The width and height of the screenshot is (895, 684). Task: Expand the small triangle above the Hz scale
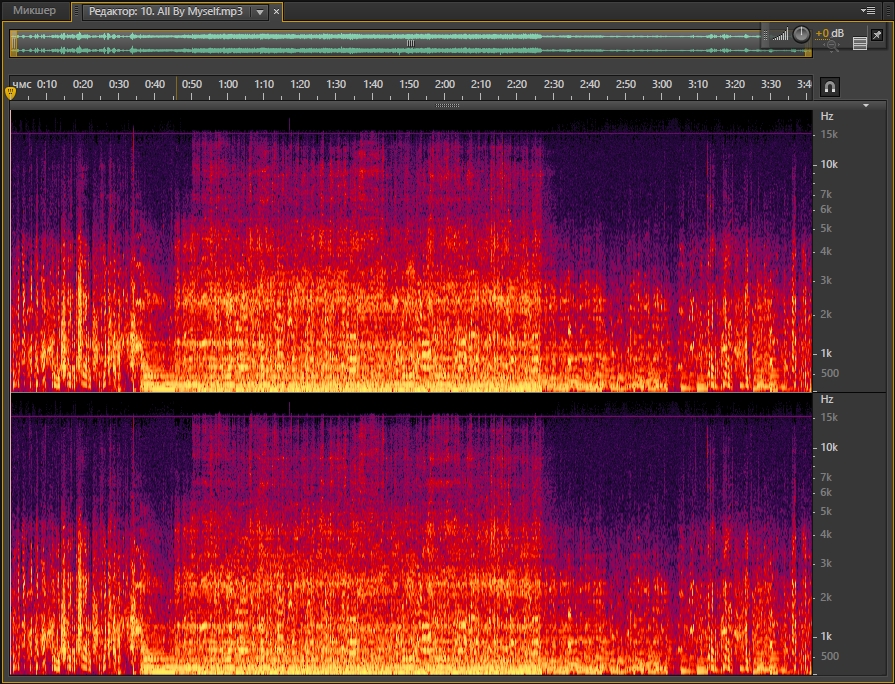(x=866, y=105)
